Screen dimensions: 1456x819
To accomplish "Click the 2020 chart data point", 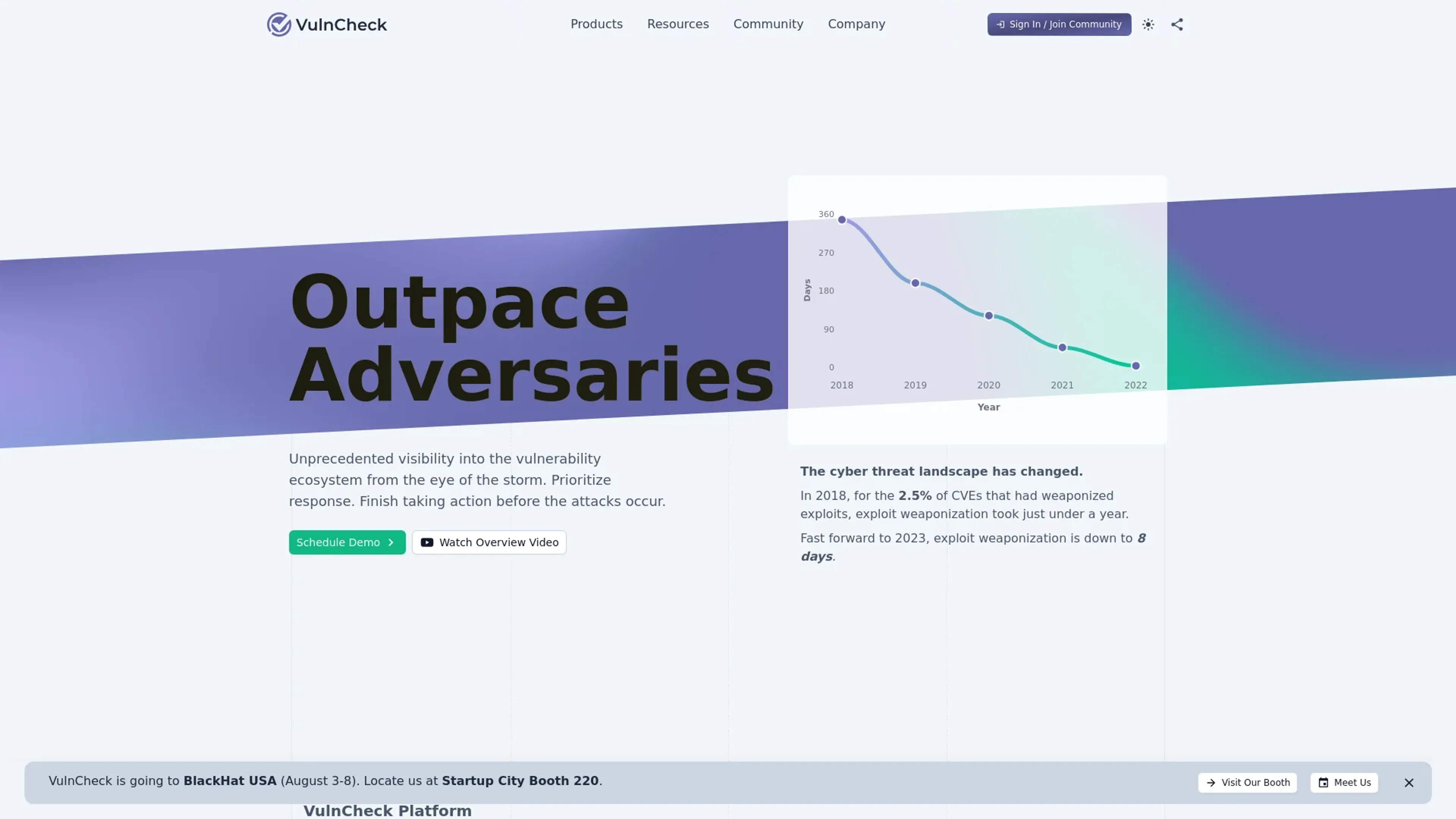I will [x=988, y=316].
